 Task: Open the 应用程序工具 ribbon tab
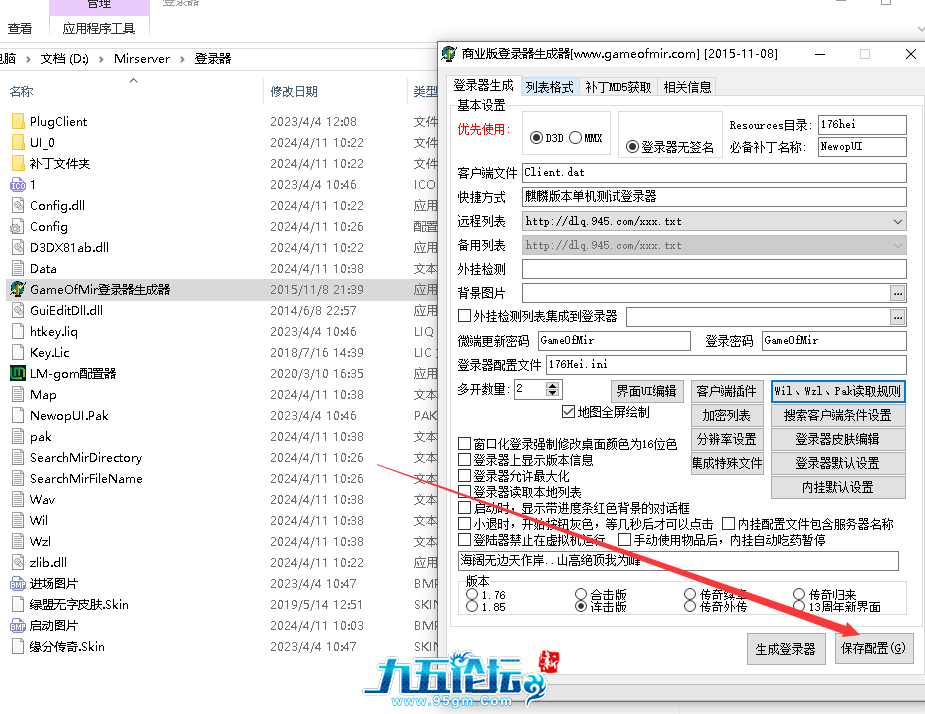click(99, 28)
